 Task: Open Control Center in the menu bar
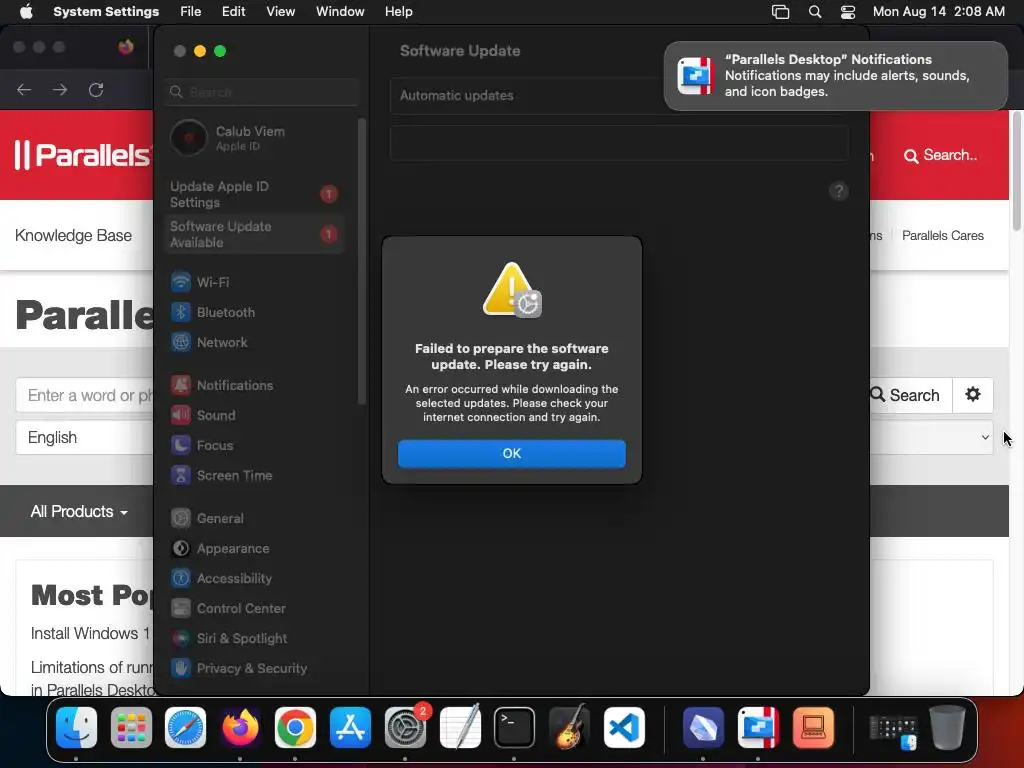tap(848, 12)
